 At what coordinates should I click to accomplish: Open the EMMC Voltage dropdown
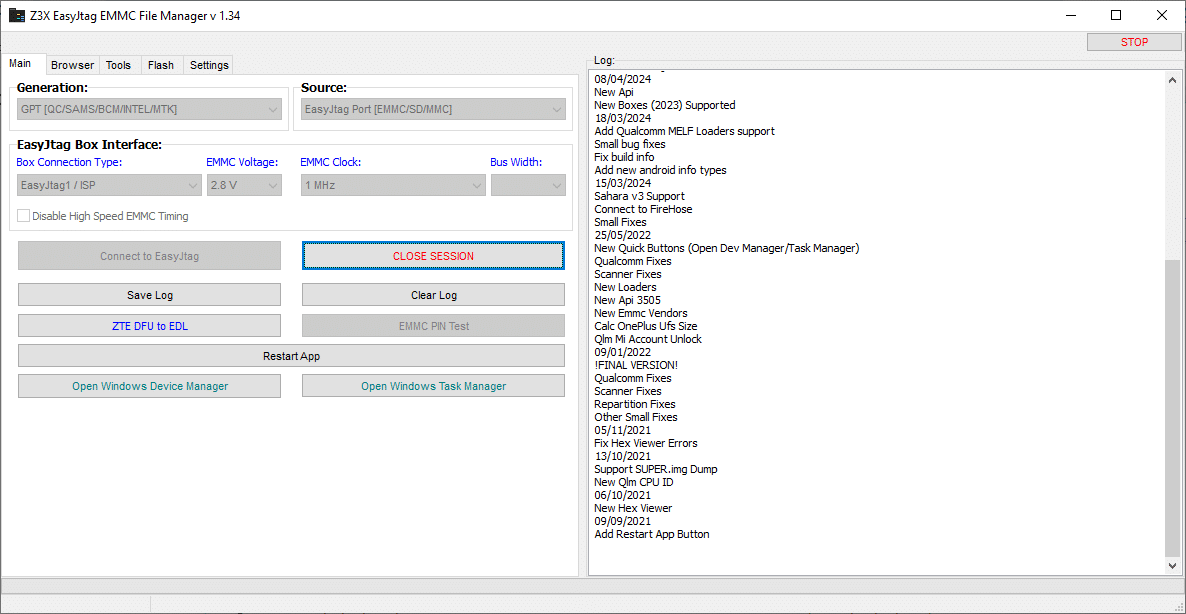click(x=244, y=185)
